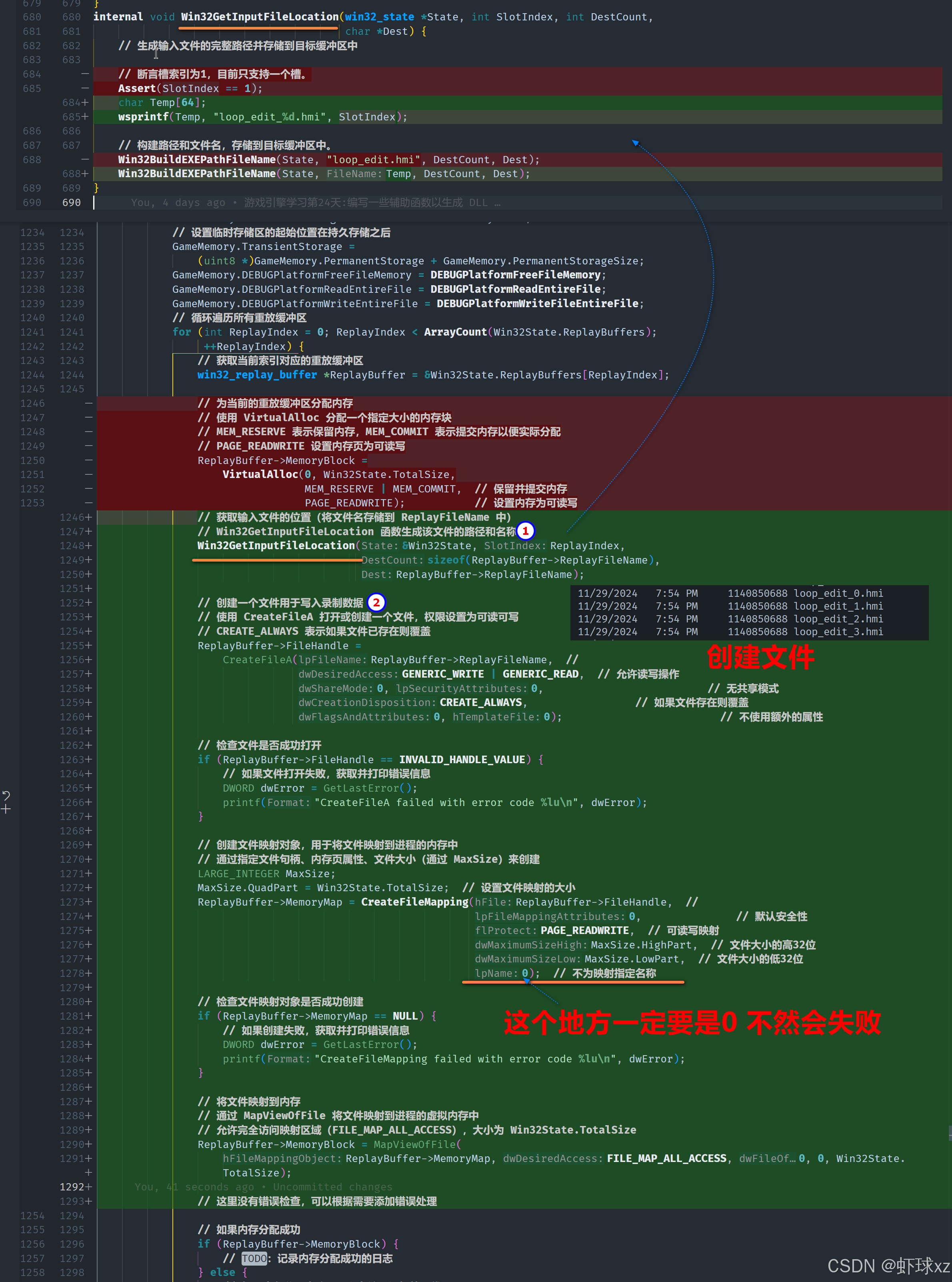This screenshot has height=1282, width=952.
Task: Click the bold DEBUGPlatformReadEntireFile function name
Action: click(515, 289)
